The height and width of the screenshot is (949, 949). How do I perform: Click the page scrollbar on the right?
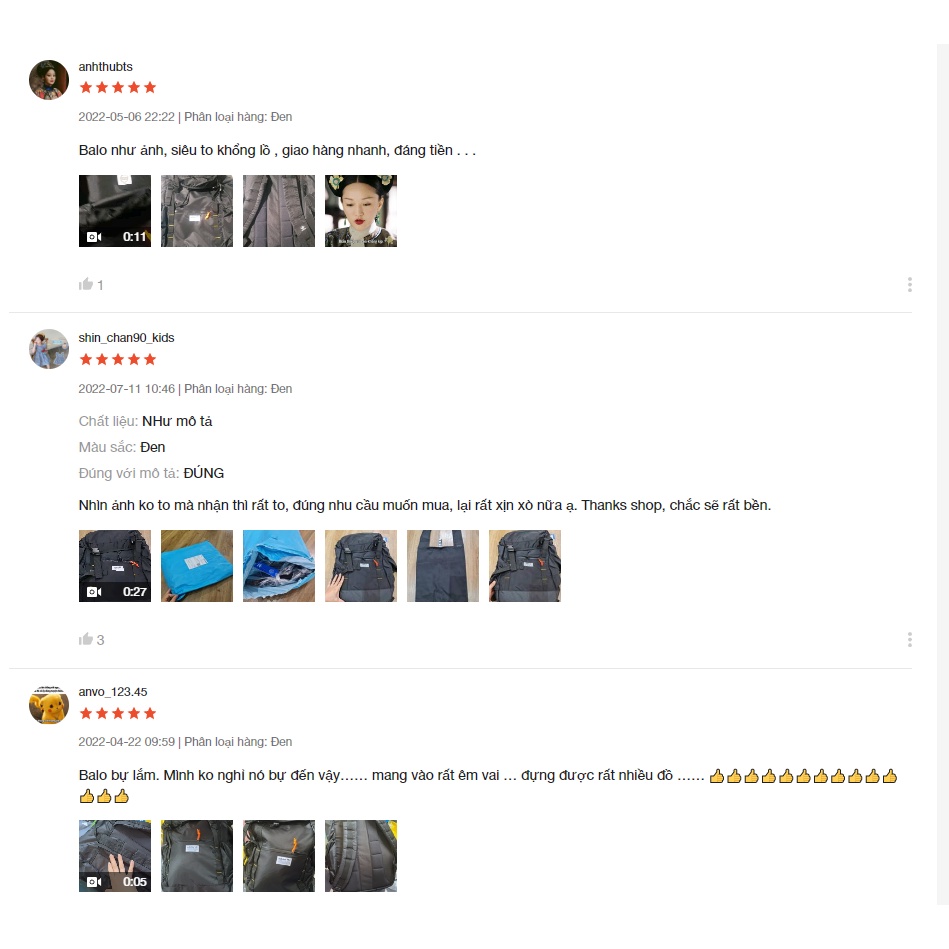(942, 474)
